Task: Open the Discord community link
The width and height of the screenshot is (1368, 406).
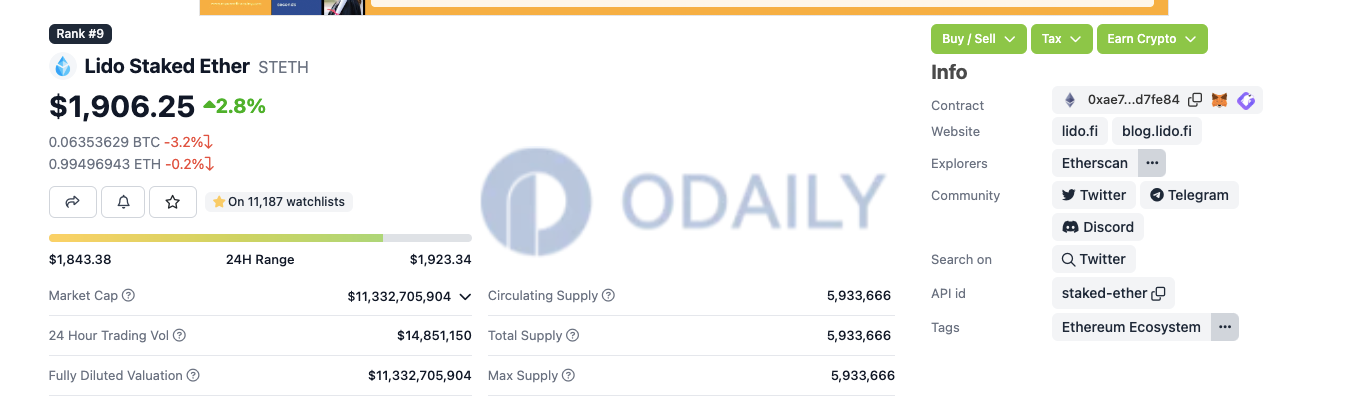Action: (1098, 227)
